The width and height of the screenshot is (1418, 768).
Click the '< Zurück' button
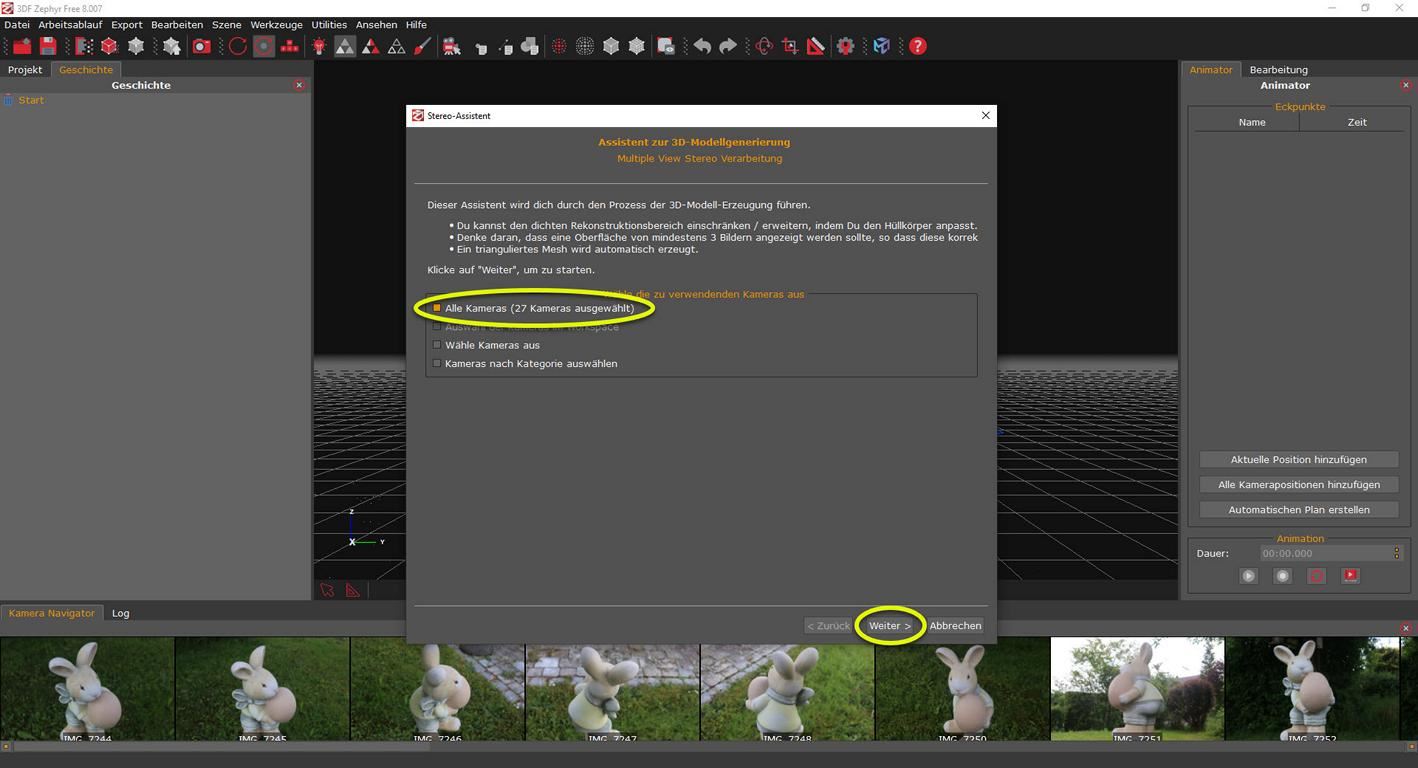pos(828,626)
